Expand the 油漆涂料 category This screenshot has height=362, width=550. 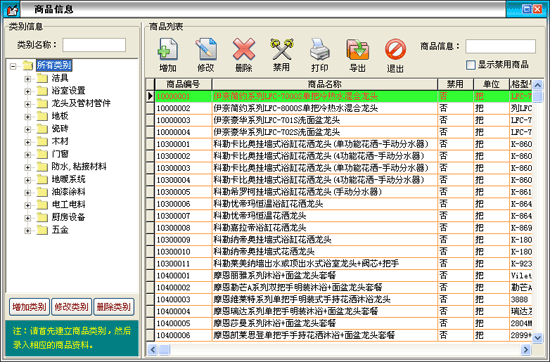(28, 193)
